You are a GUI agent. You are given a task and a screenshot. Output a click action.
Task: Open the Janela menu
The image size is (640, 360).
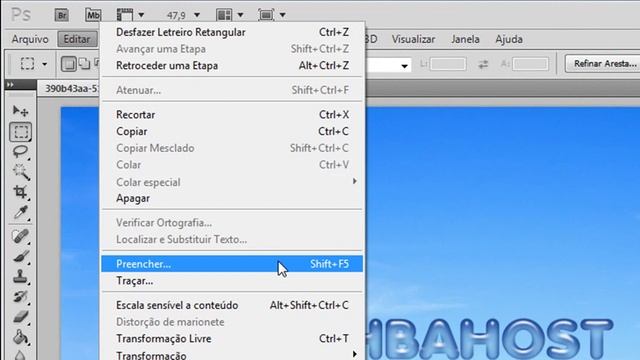pyautogui.click(x=465, y=39)
